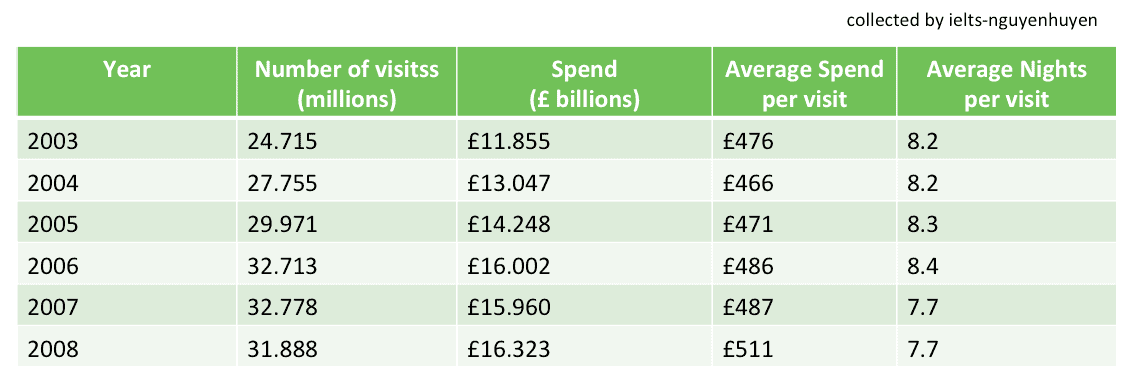
Task: Click the 2008 year cell
Action: tap(127, 349)
